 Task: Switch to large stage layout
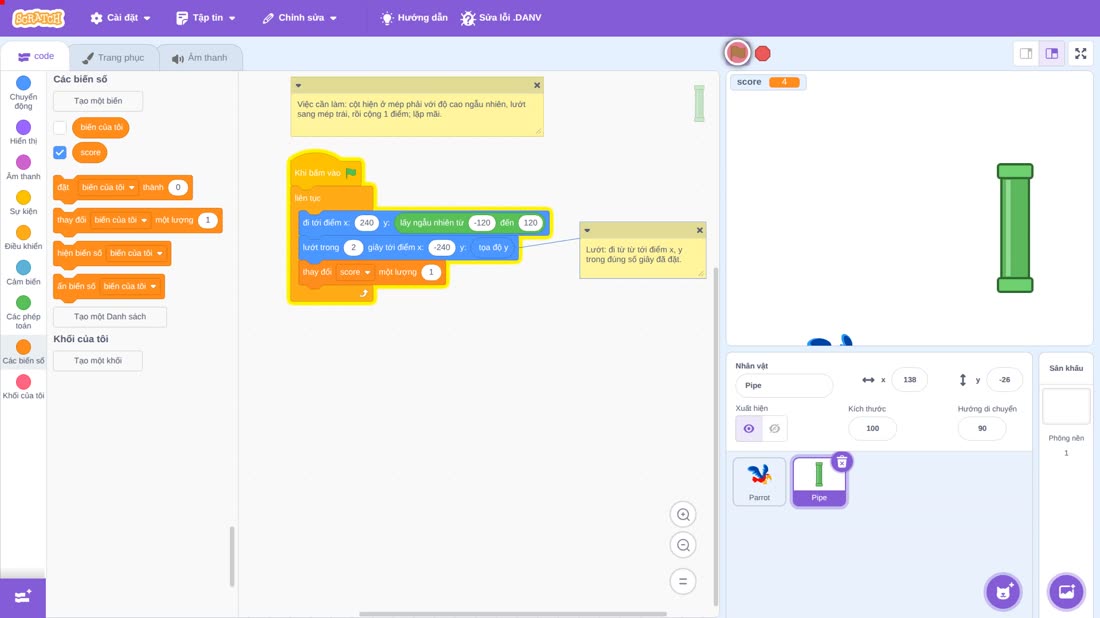[1052, 53]
